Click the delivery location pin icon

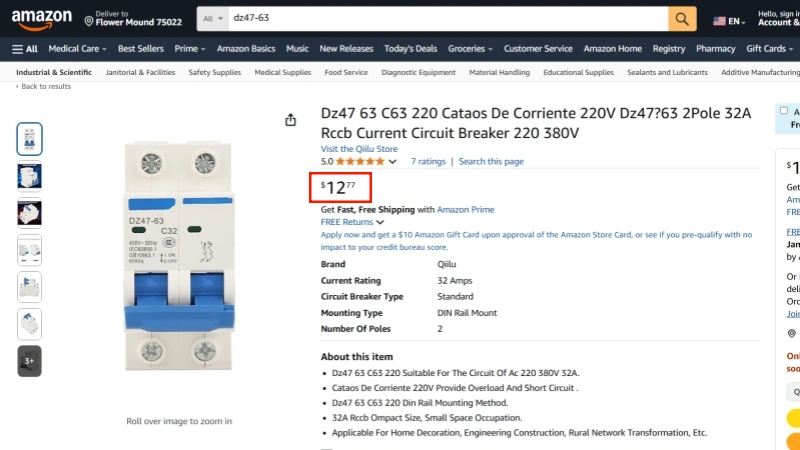tap(89, 20)
